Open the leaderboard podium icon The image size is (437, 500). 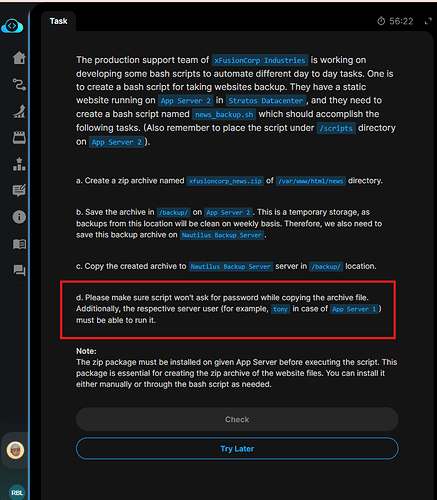[19, 164]
